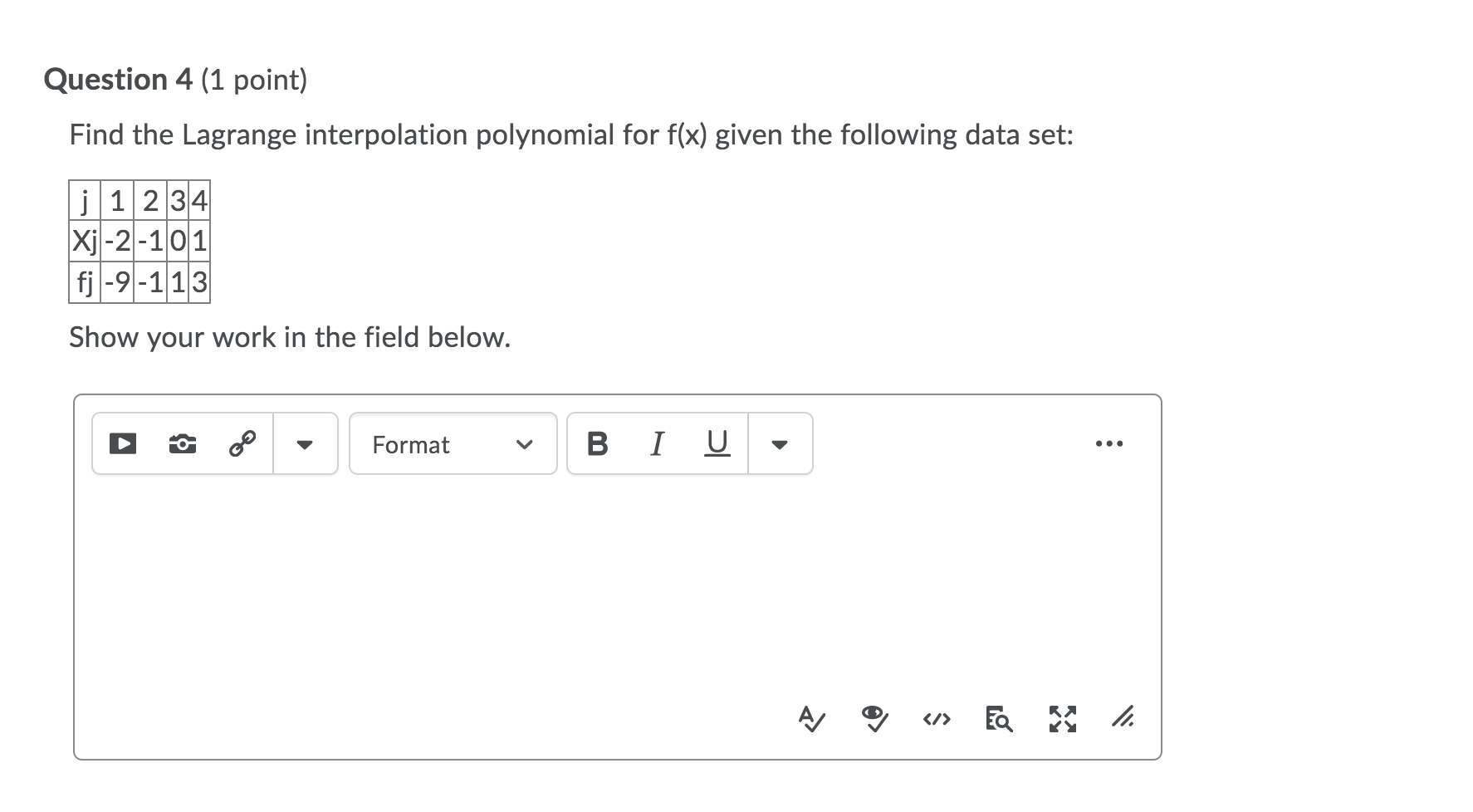This screenshot has width=1473, height=812.
Task: Open the HTML source code editor
Action: (937, 718)
